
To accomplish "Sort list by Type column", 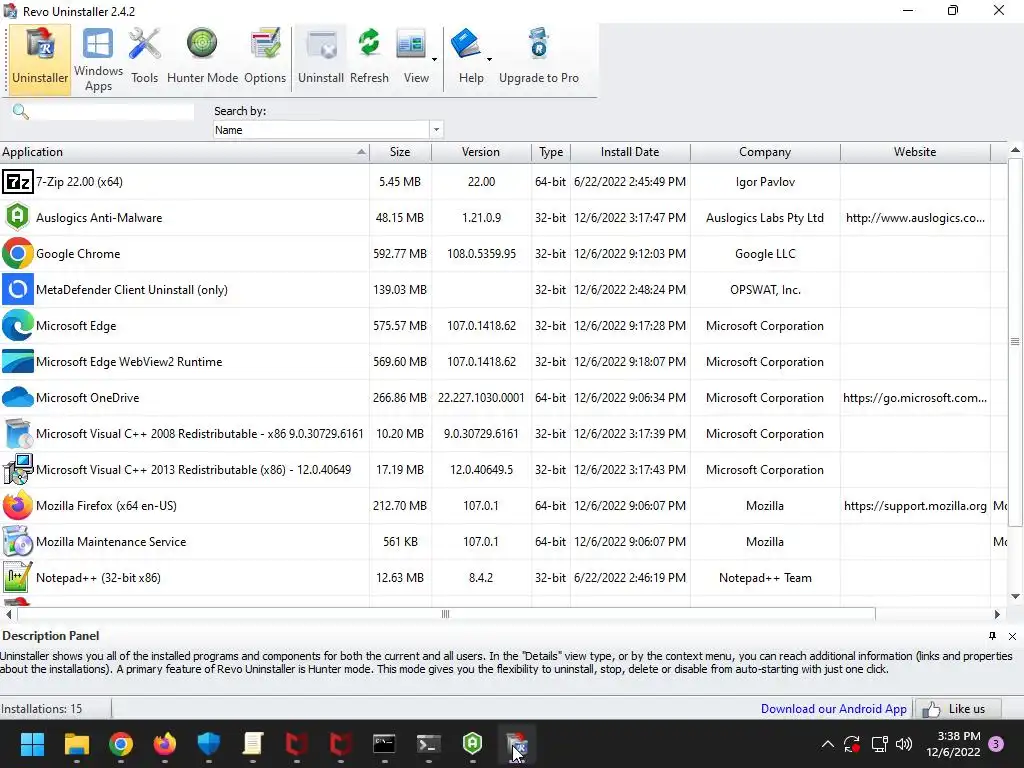I will pos(551,152).
